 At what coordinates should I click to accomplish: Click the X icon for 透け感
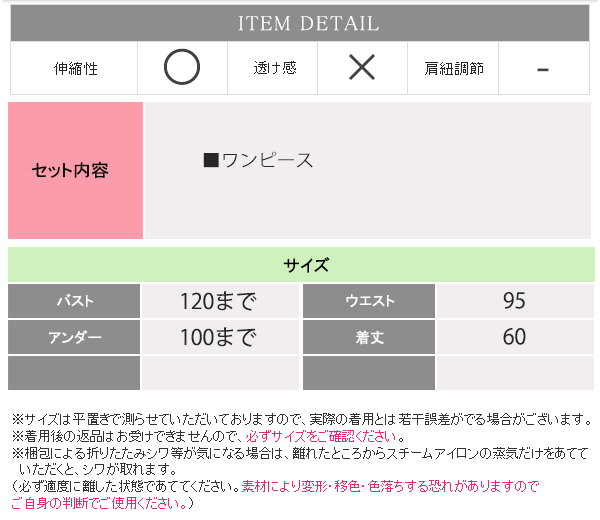(x=361, y=68)
